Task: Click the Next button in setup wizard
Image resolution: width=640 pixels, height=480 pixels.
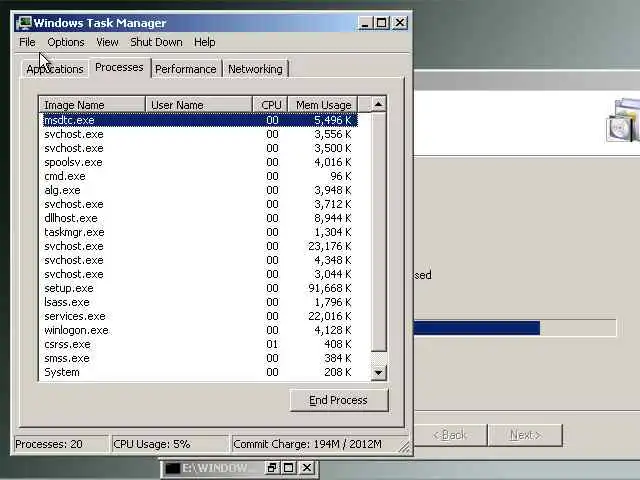Action: [x=526, y=435]
